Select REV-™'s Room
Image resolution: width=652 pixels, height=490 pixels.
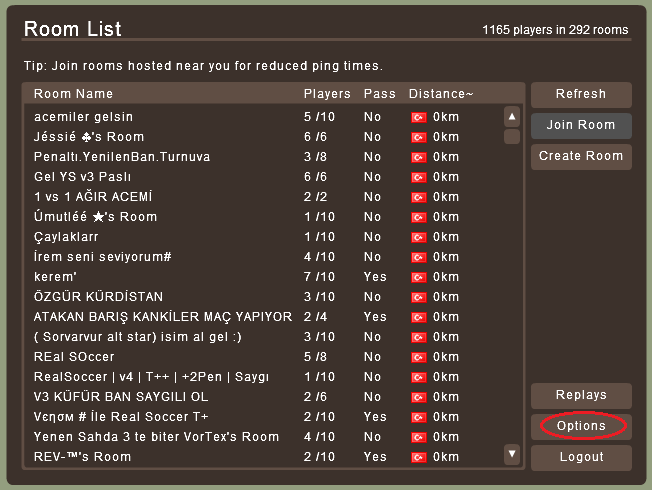pyautogui.click(x=264, y=457)
